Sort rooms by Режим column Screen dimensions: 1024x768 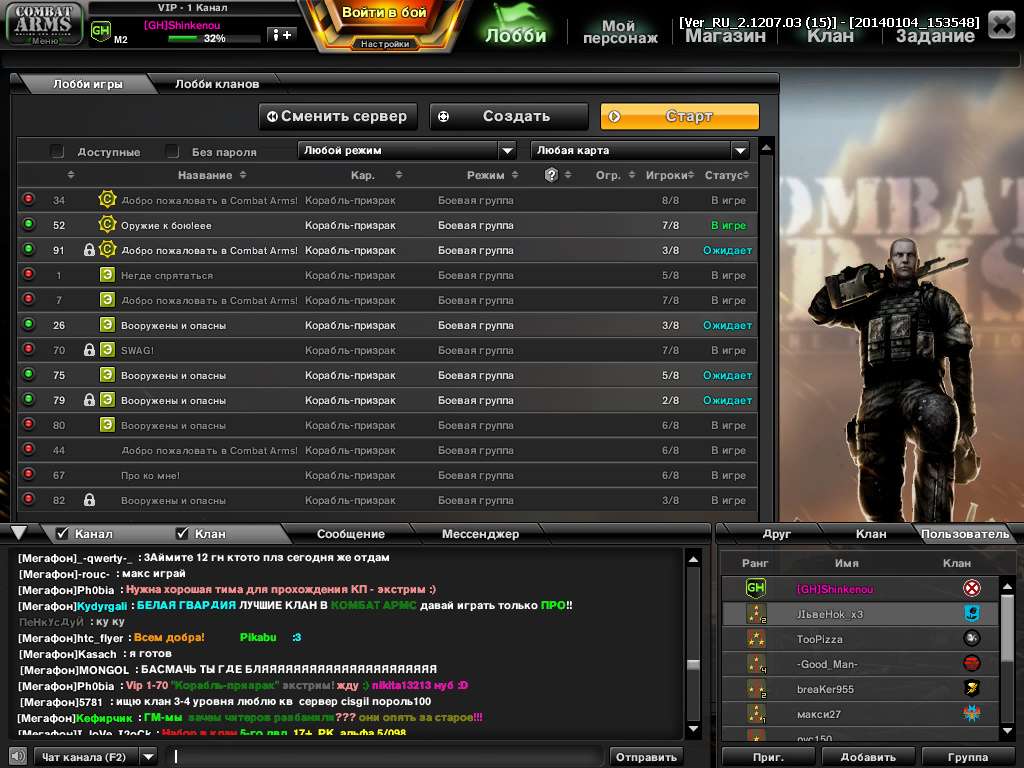pyautogui.click(x=492, y=175)
